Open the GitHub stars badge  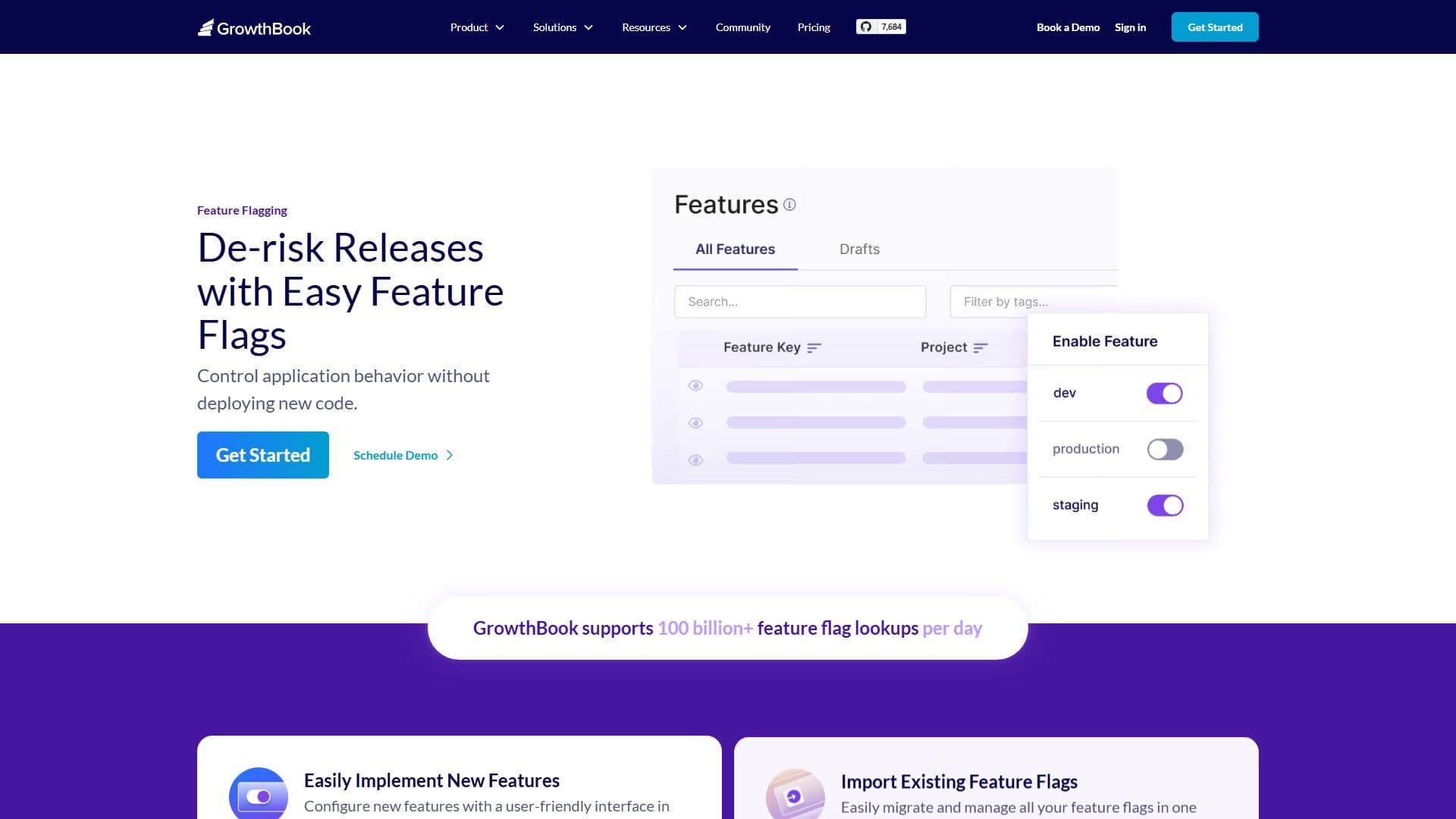tap(881, 27)
